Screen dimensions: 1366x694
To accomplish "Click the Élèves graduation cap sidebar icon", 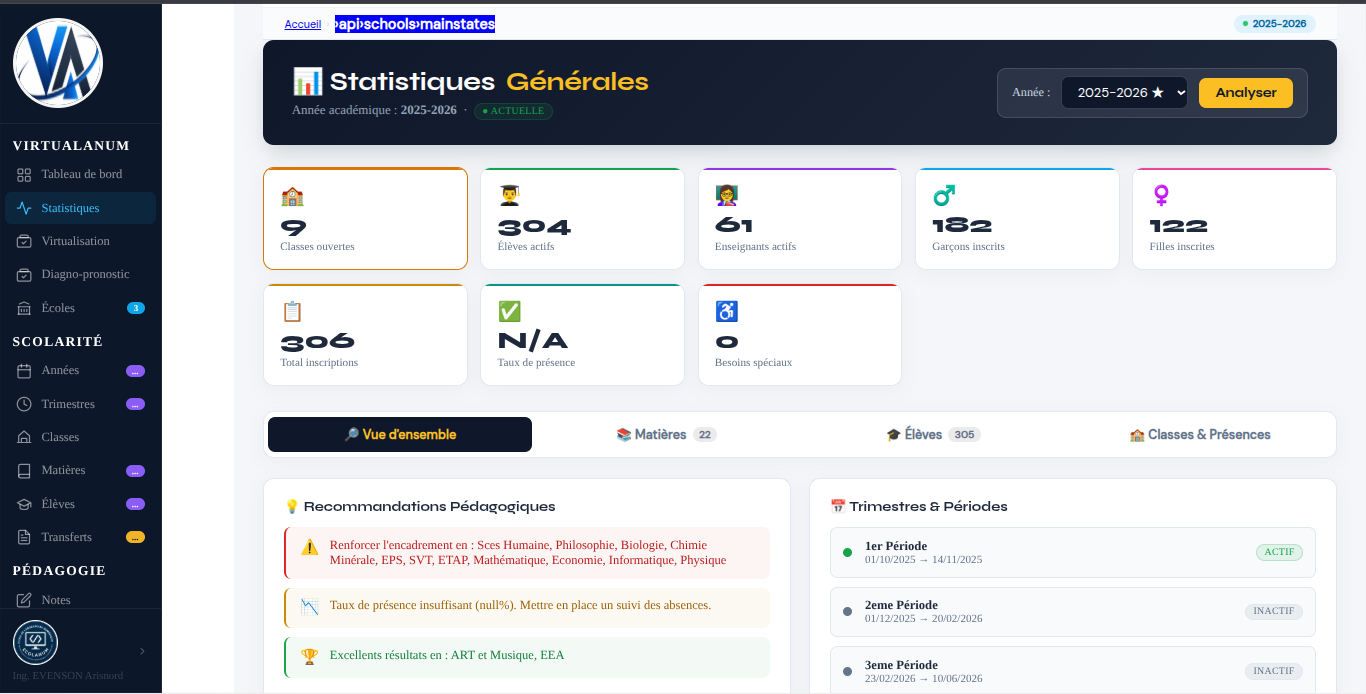I will click(24, 504).
